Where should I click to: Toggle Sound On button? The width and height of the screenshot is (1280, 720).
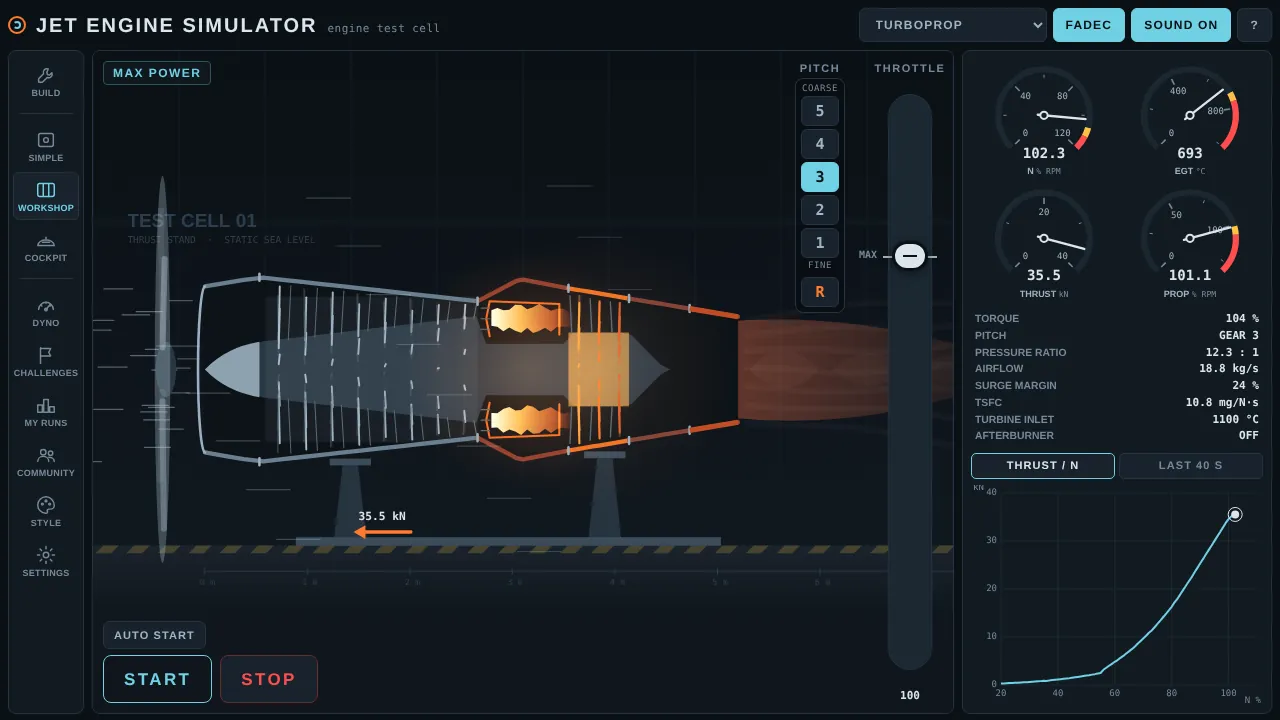(1181, 25)
